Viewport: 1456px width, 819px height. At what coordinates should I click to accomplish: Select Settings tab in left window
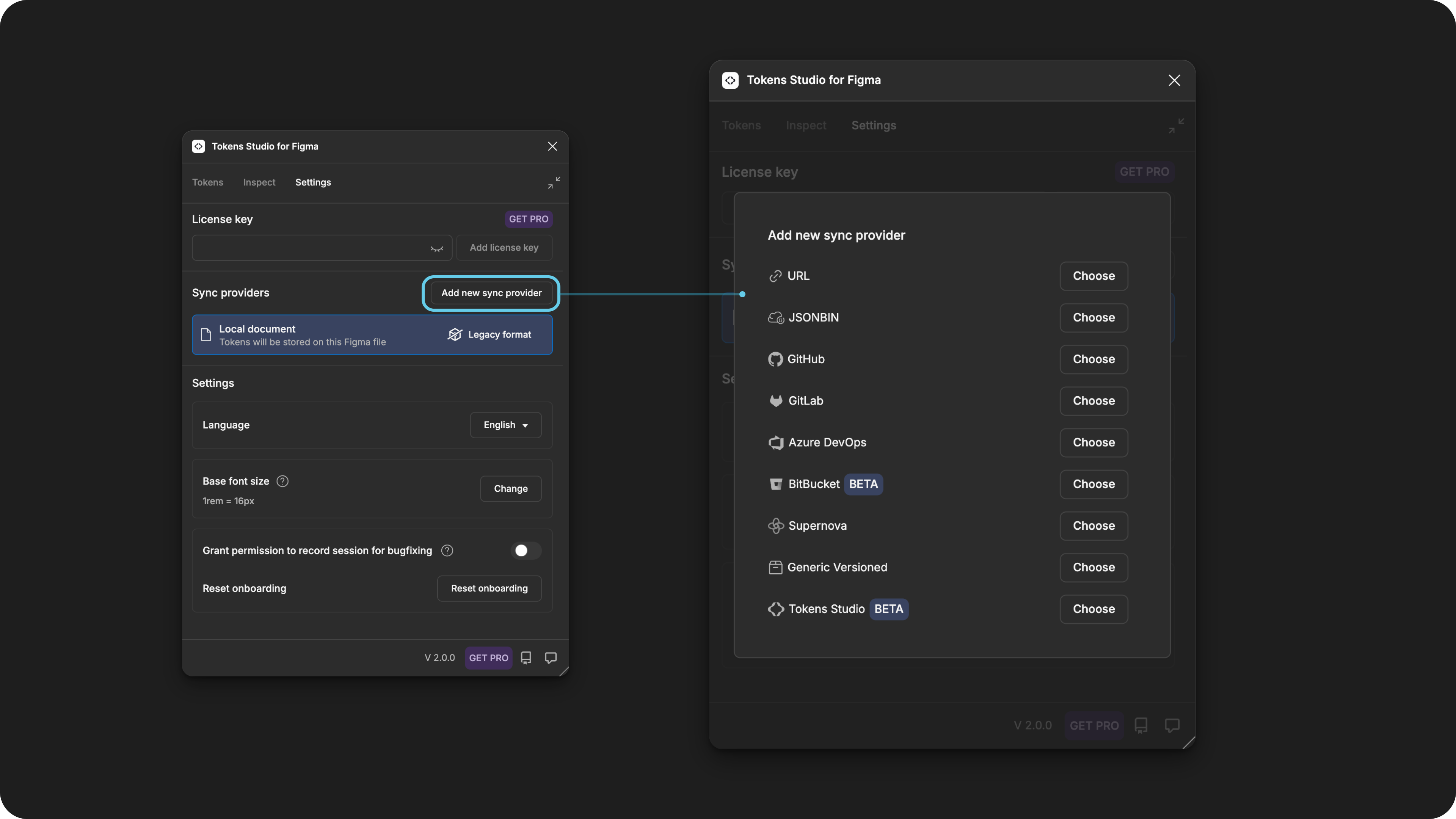pyautogui.click(x=313, y=182)
